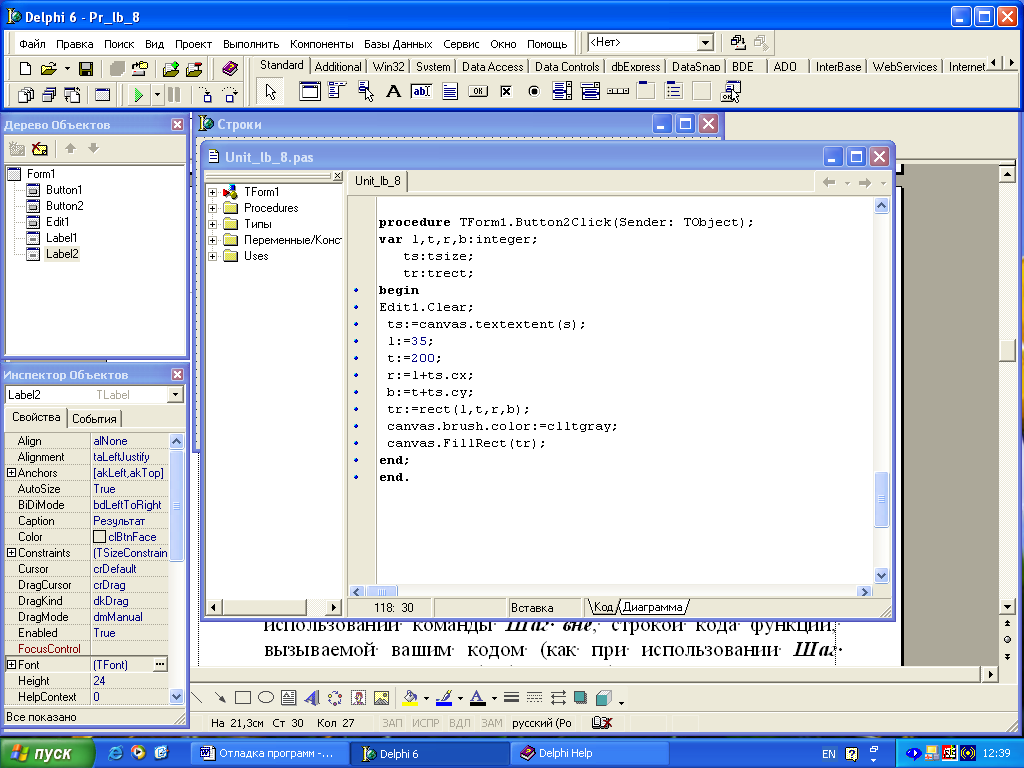The height and width of the screenshot is (768, 1024).
Task: Open the Сервис menu
Action: coord(461,44)
